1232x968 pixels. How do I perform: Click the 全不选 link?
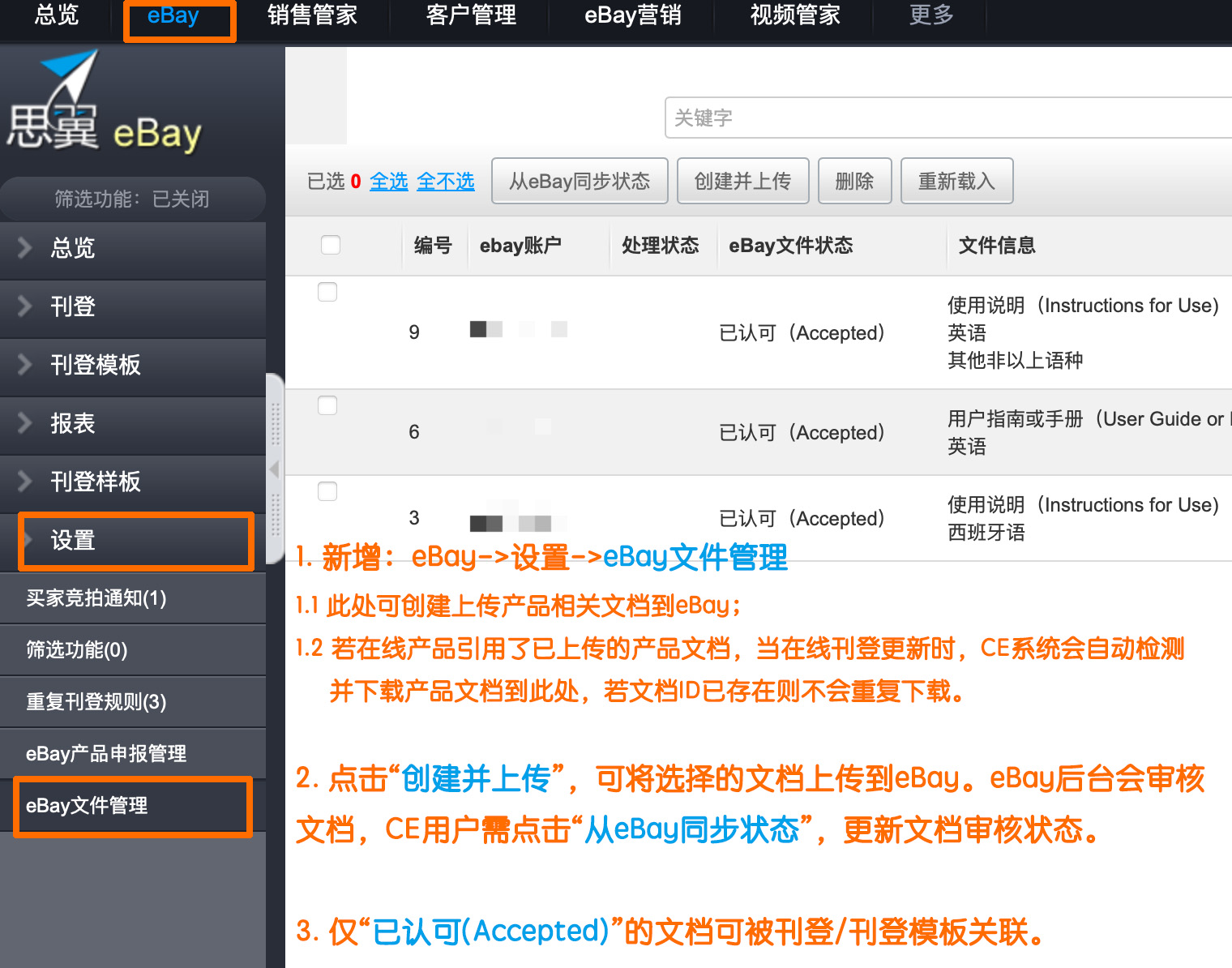[445, 182]
